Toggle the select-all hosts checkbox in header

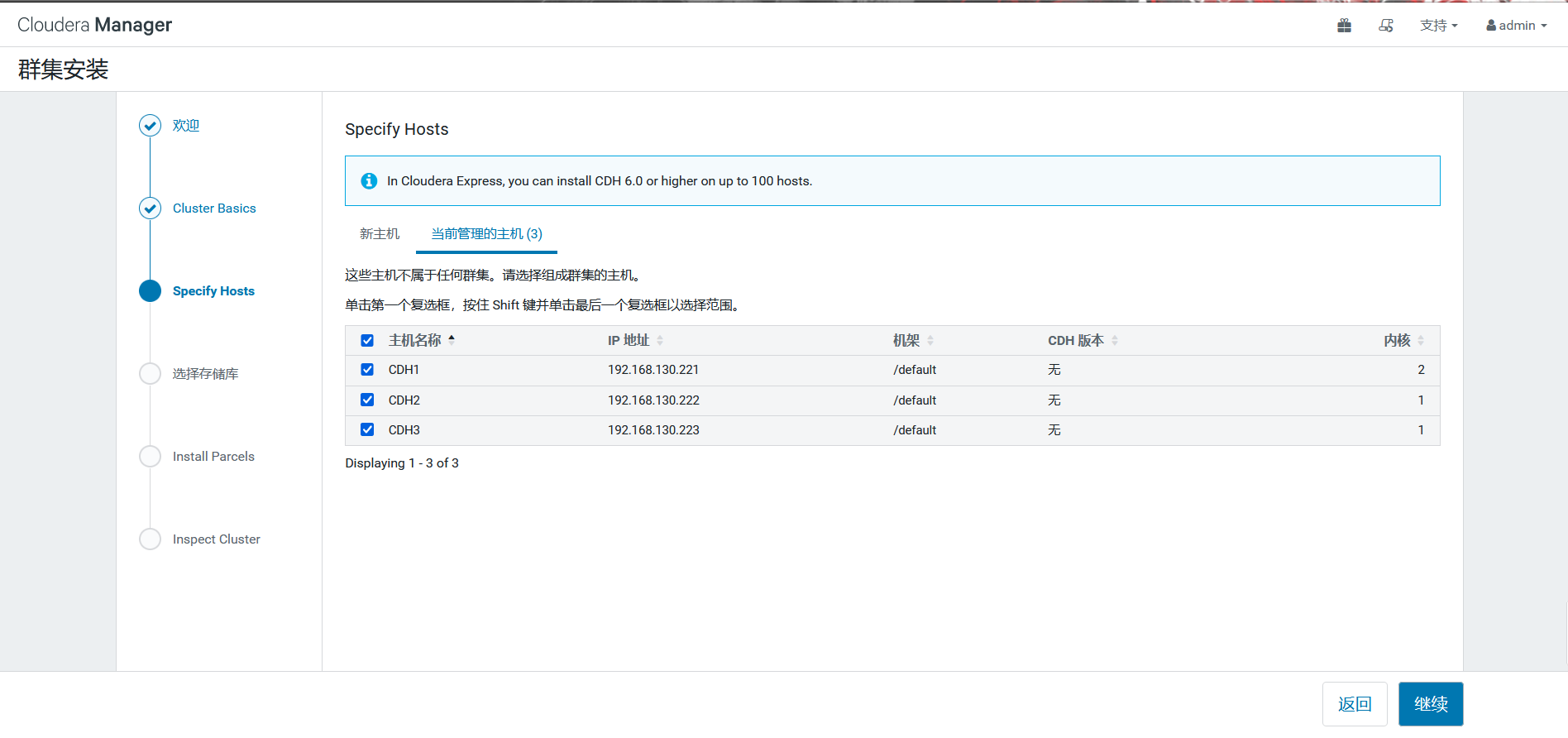pos(367,340)
